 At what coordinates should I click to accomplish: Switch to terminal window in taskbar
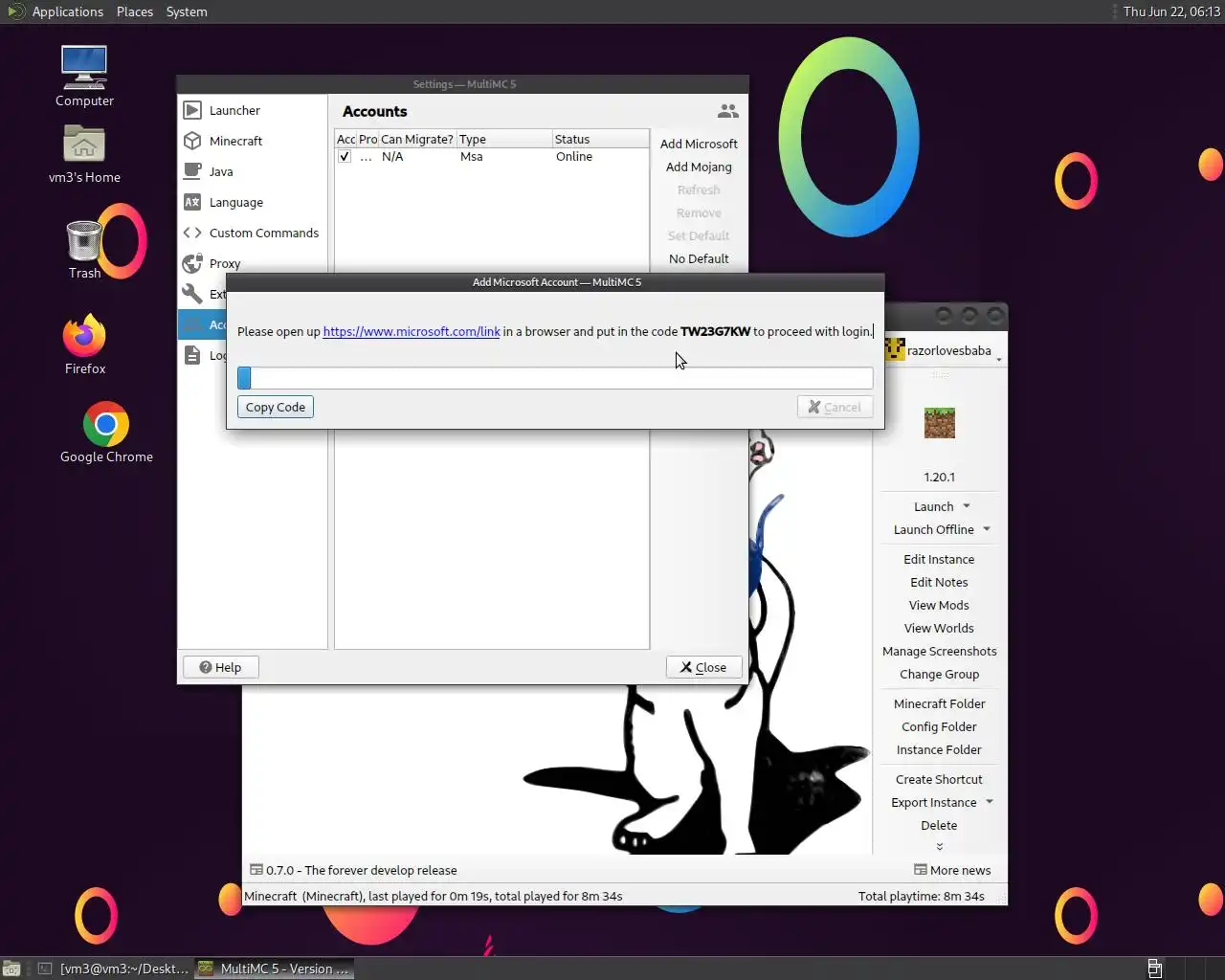[x=113, y=969]
